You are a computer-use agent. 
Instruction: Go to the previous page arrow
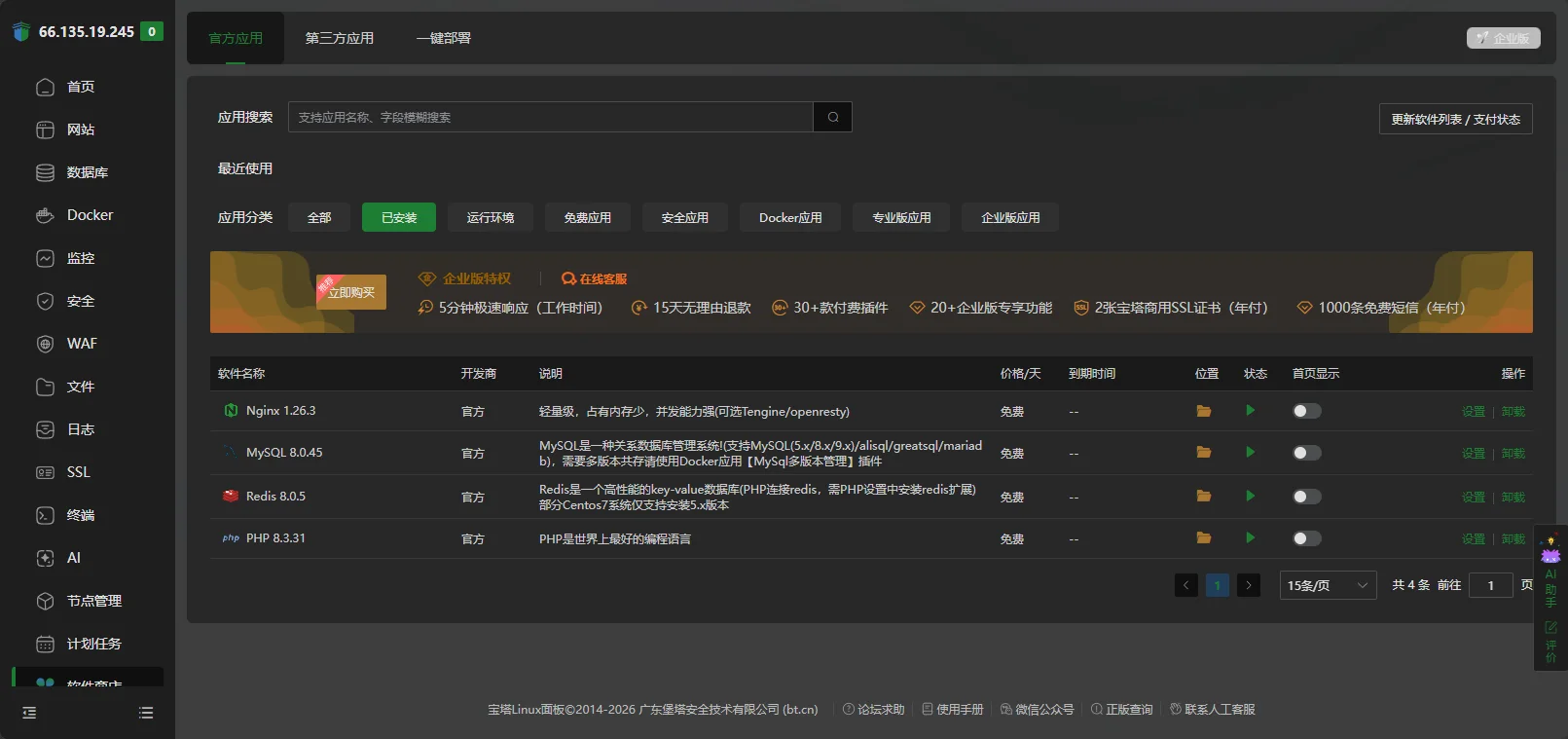(1186, 585)
